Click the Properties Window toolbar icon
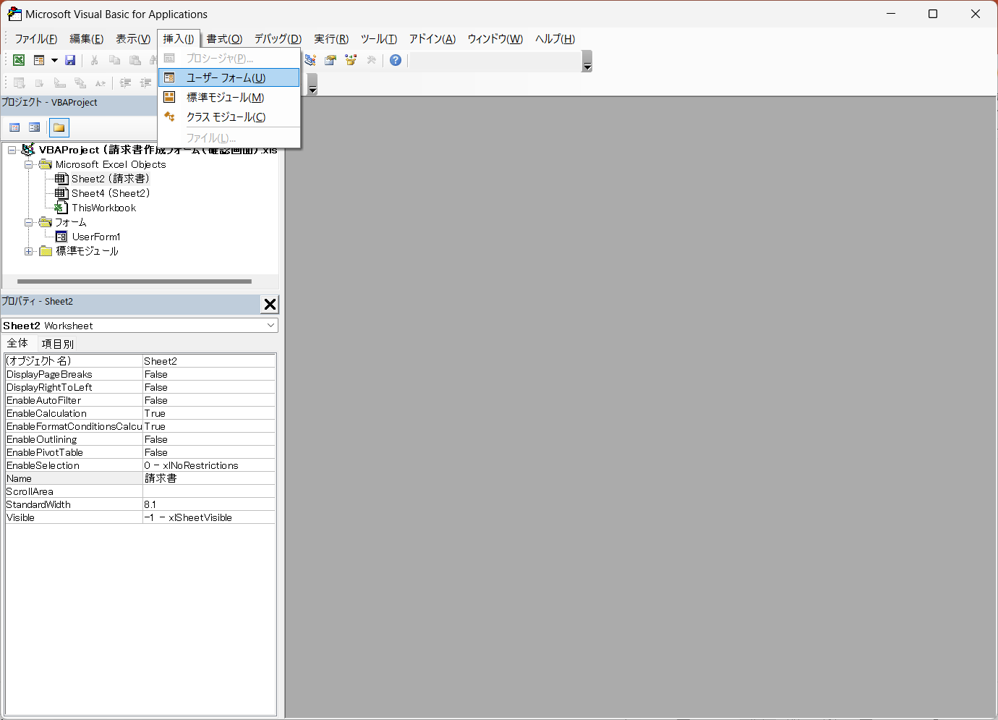Screen dimensions: 998x720 tap(330, 60)
